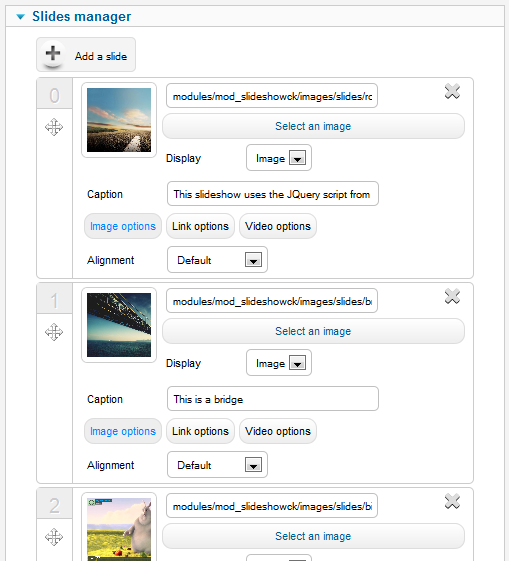Image resolution: width=509 pixels, height=561 pixels.
Task: Select Image options tab in slide 1
Action: point(123,431)
